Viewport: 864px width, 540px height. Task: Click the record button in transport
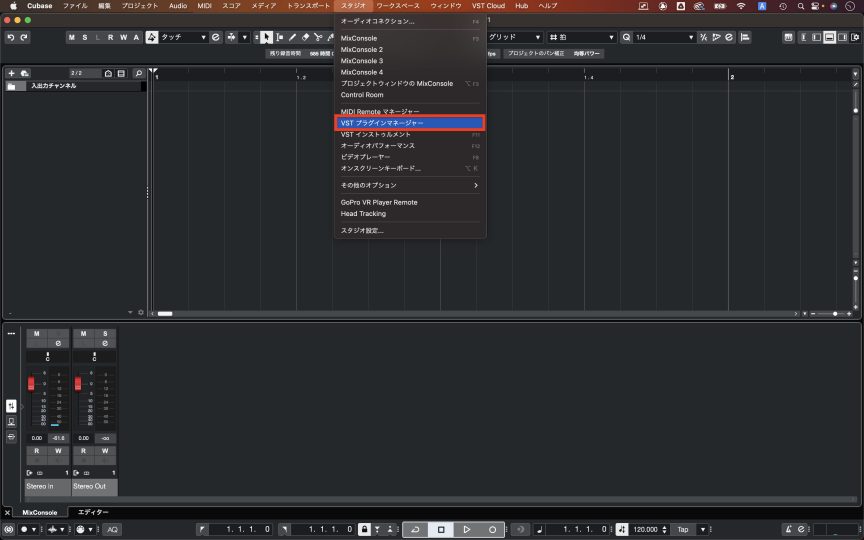(x=493, y=529)
